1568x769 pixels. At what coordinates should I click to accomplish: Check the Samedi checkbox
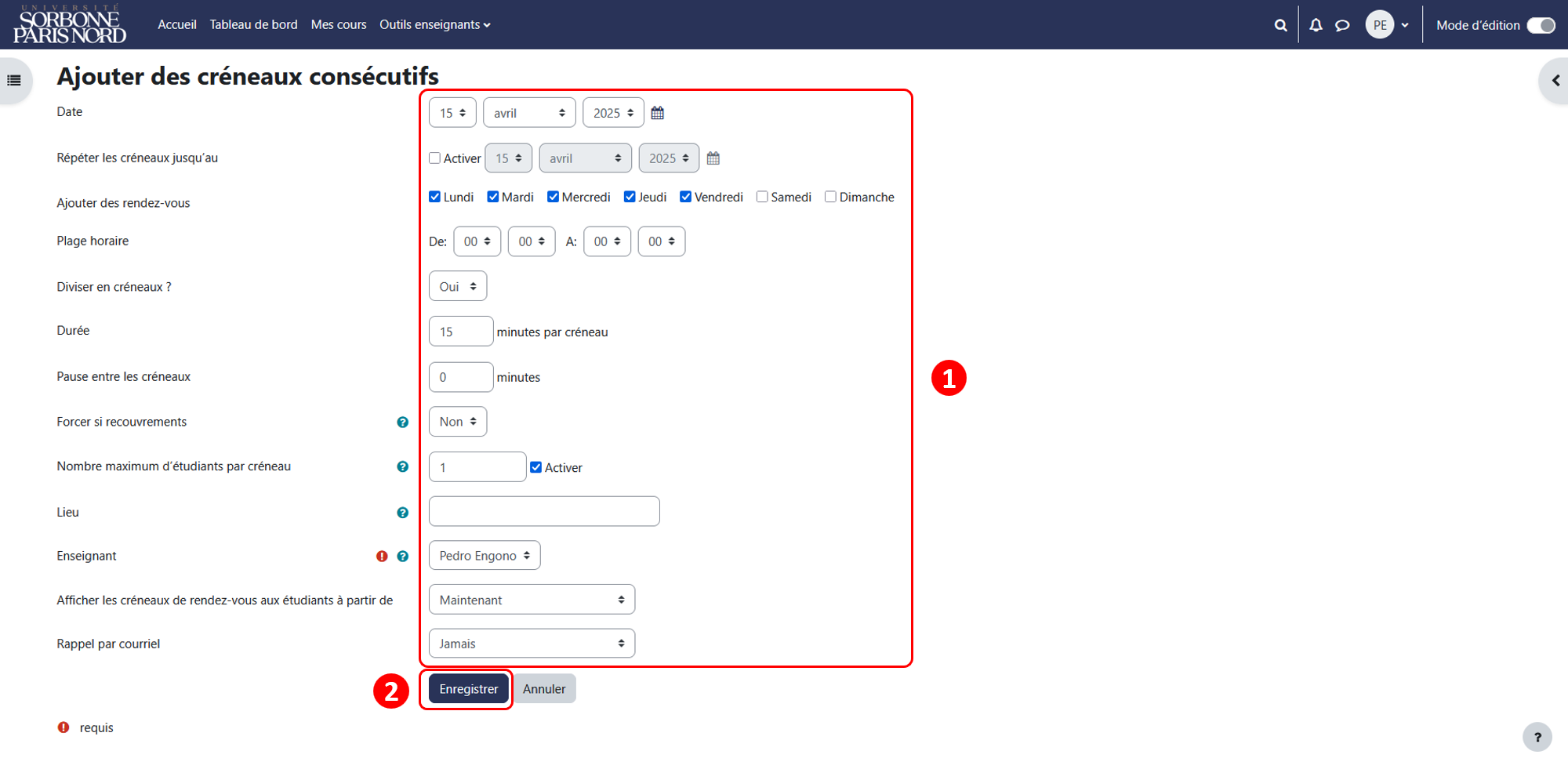762,197
